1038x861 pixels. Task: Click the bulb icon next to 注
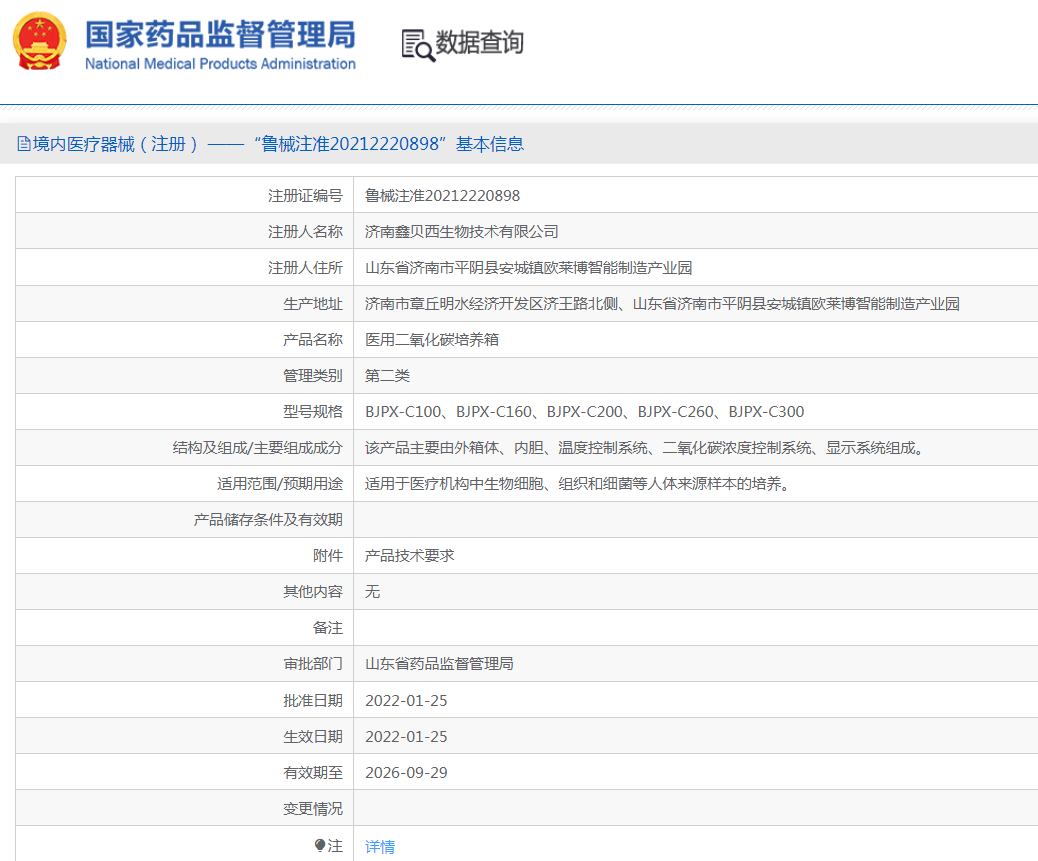tap(320, 845)
